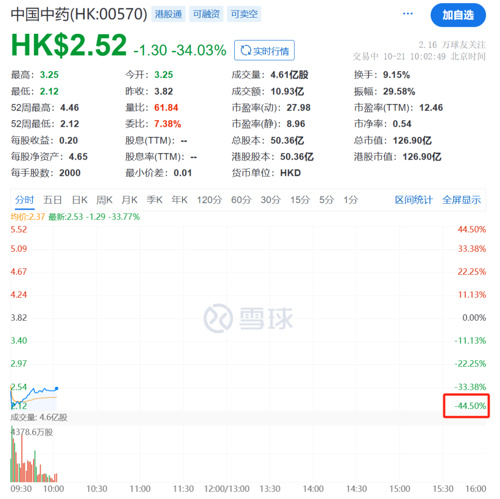Viewport: 500px width, 499px height.
Task: Switch to the 分时 chart tab
Action: click(25, 200)
